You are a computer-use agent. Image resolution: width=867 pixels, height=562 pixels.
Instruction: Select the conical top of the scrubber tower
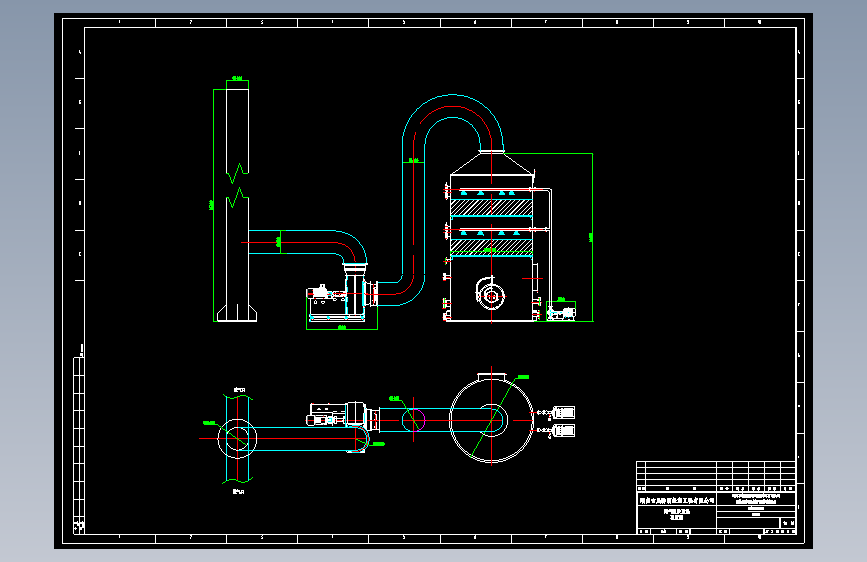[x=492, y=164]
